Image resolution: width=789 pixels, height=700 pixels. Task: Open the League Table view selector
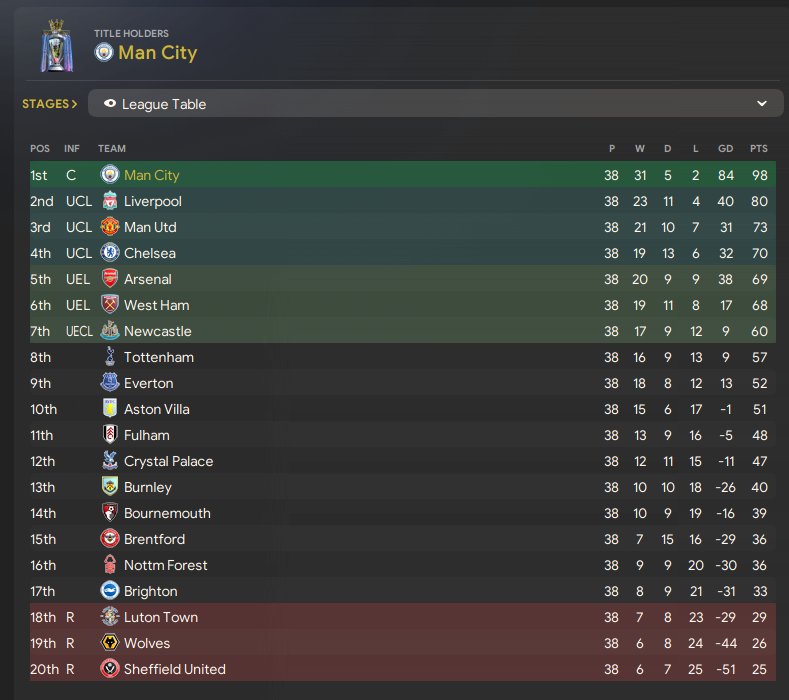coord(430,104)
